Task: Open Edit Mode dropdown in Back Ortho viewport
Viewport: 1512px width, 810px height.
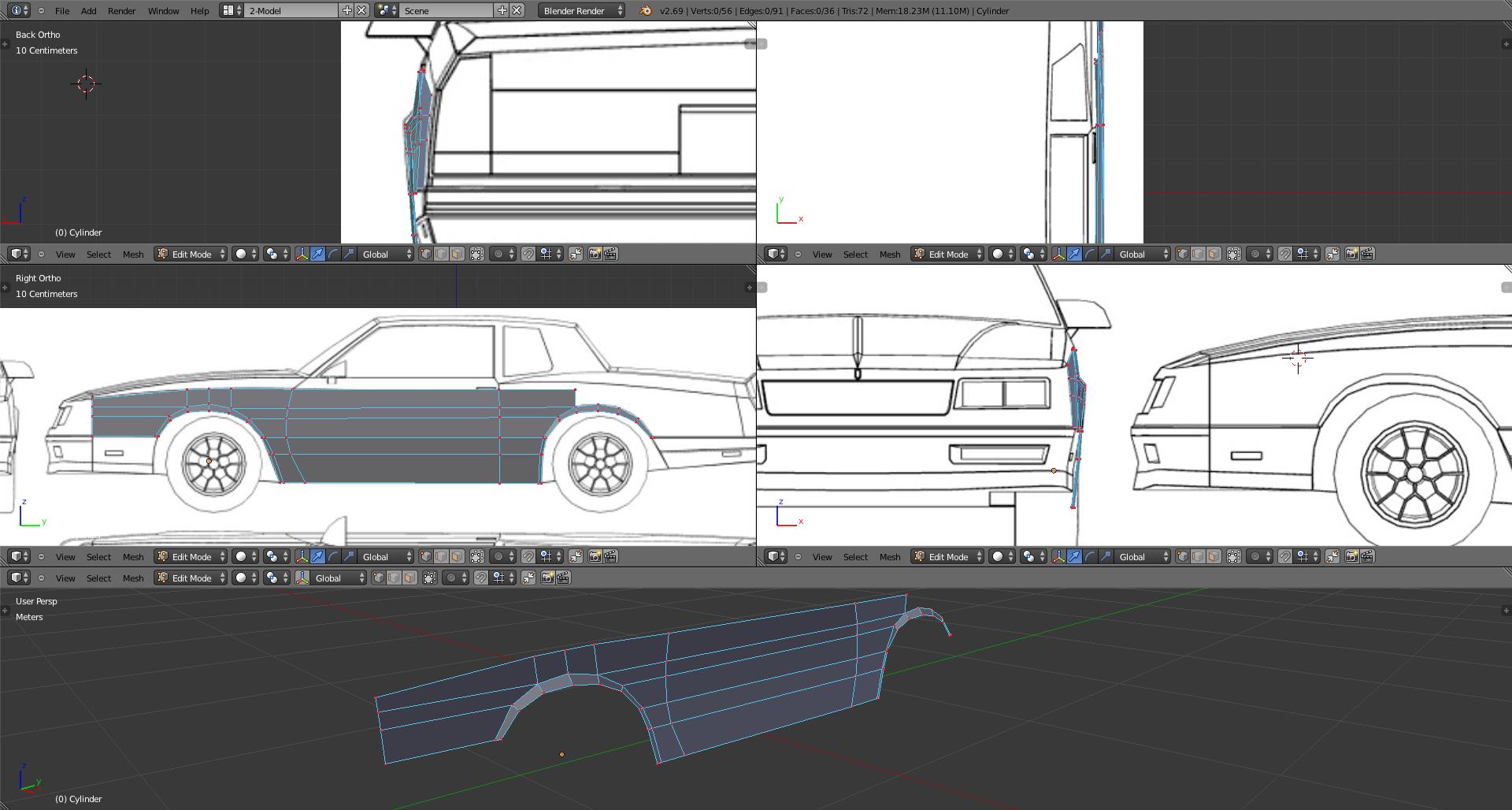Action: click(191, 254)
